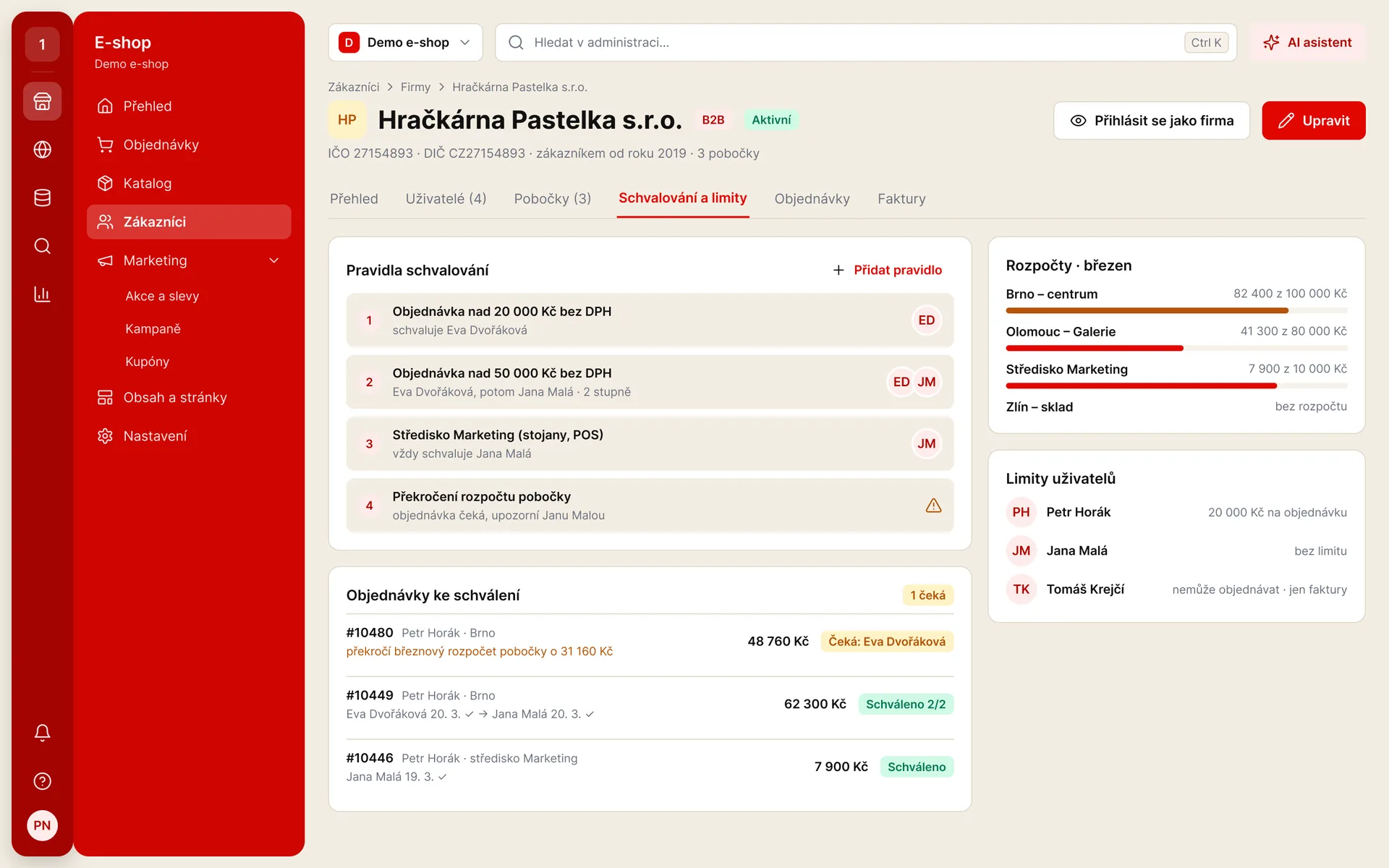Click the Upravit button
The image size is (1389, 868).
tap(1314, 121)
